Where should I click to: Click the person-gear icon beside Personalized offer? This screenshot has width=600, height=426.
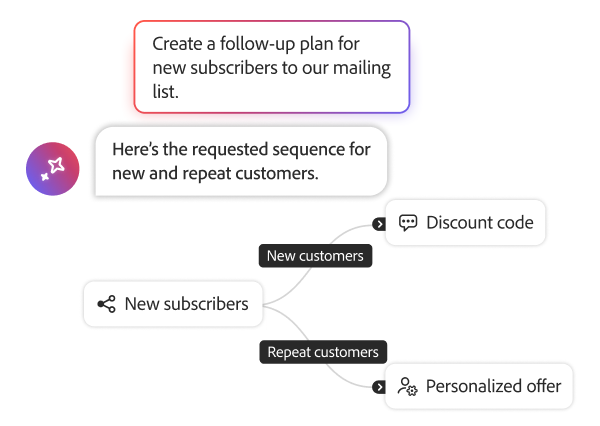coord(407,386)
